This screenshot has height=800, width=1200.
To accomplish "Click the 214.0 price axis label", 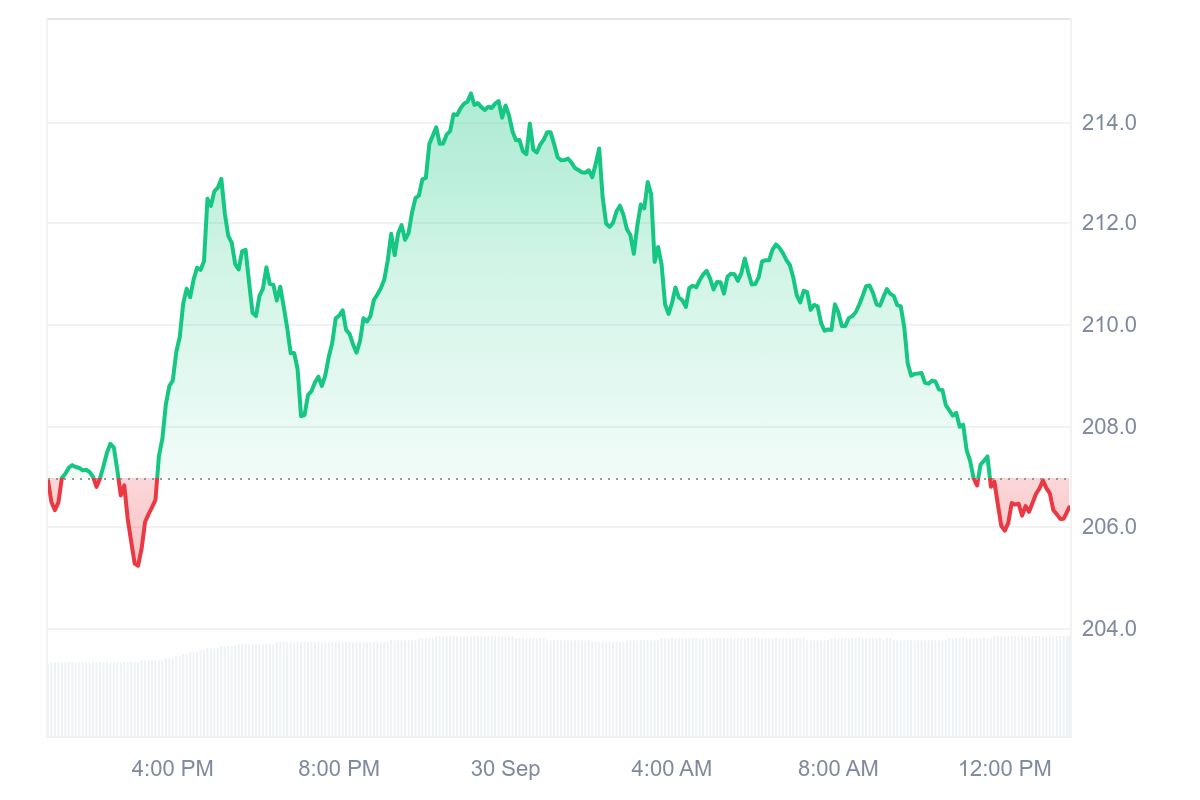I will tap(1109, 123).
